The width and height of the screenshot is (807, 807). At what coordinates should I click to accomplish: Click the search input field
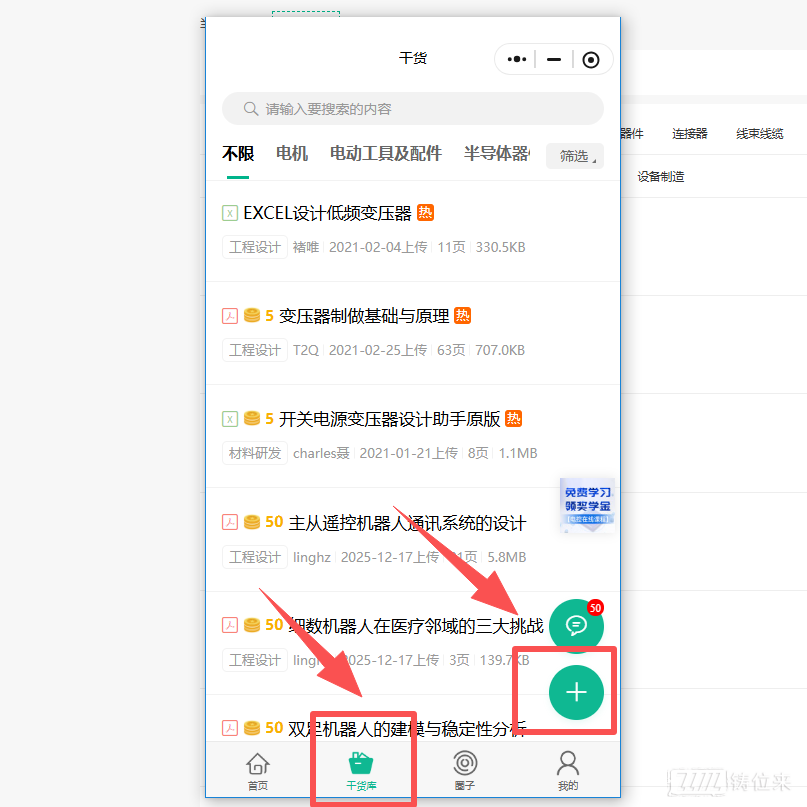[x=412, y=109]
